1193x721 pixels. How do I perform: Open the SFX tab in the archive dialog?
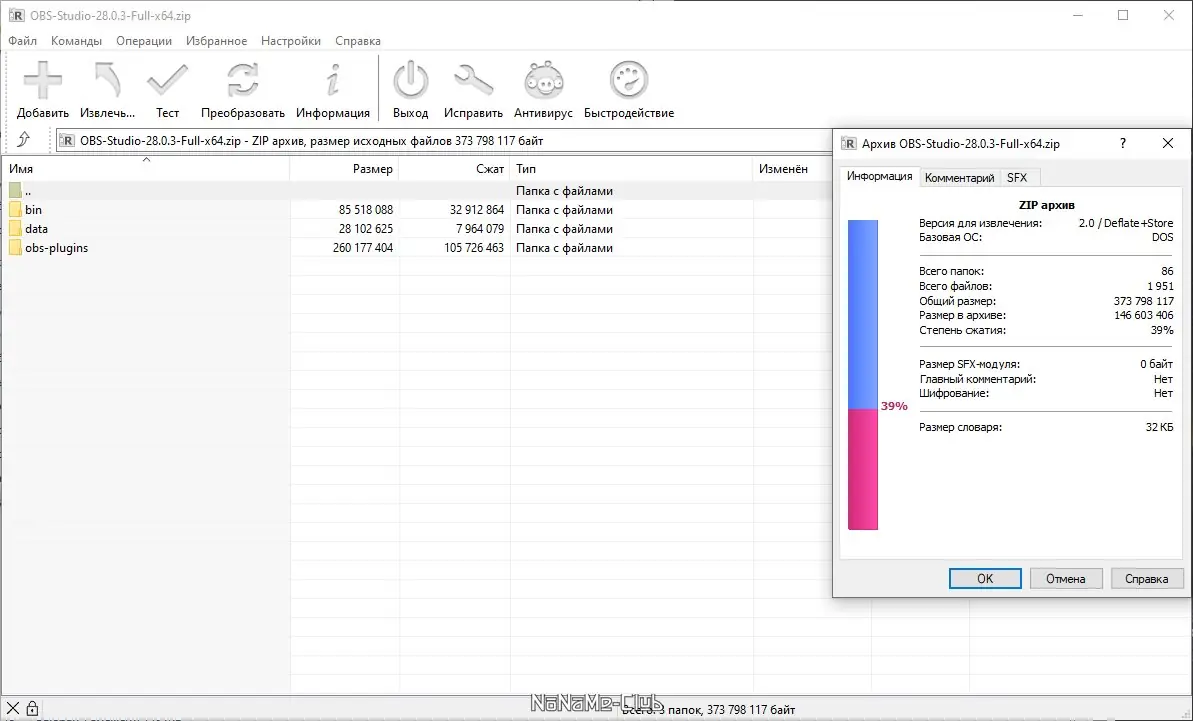pyautogui.click(x=1018, y=177)
